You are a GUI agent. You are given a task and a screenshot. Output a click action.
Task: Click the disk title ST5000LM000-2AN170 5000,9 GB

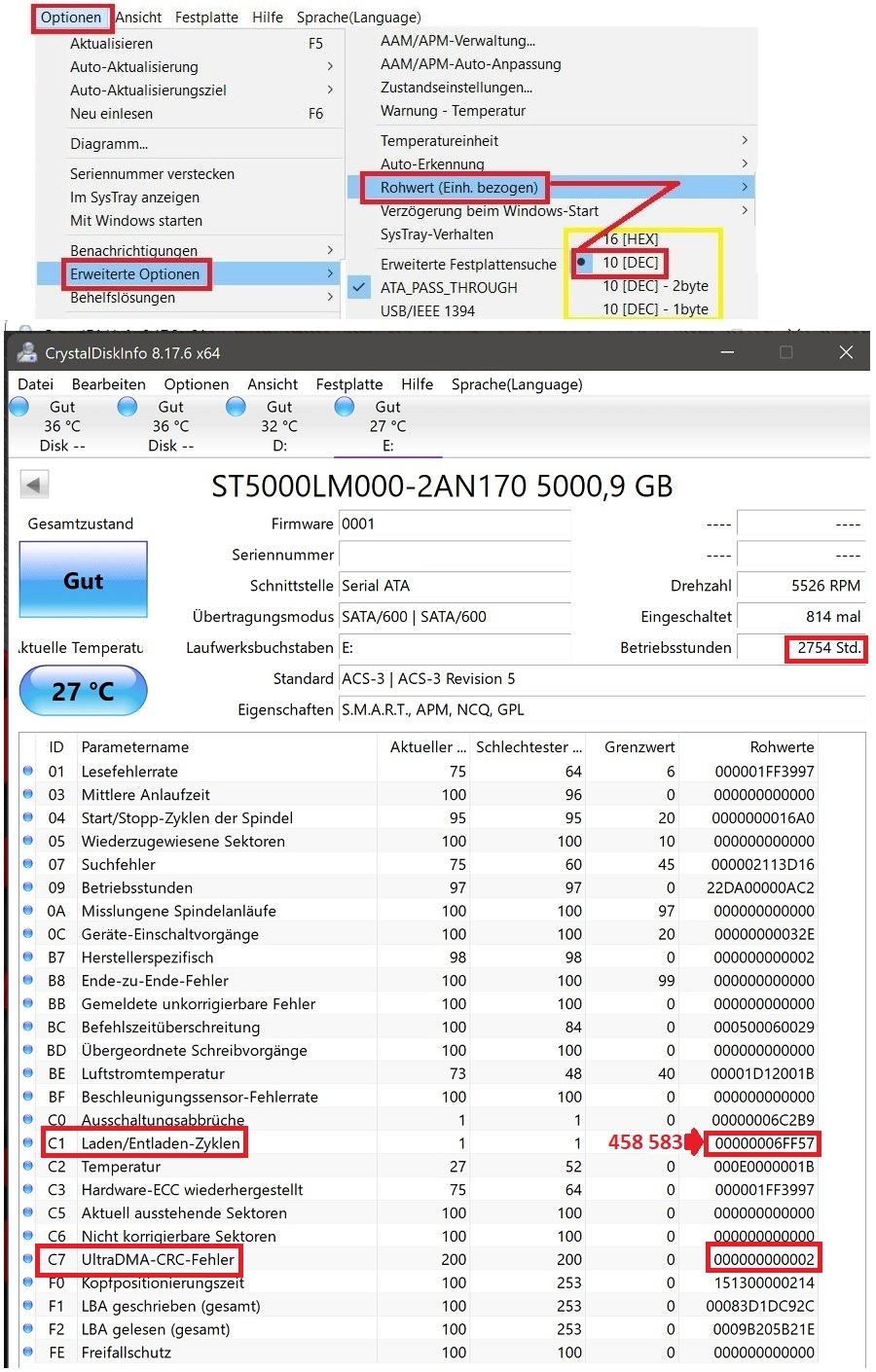tap(443, 486)
